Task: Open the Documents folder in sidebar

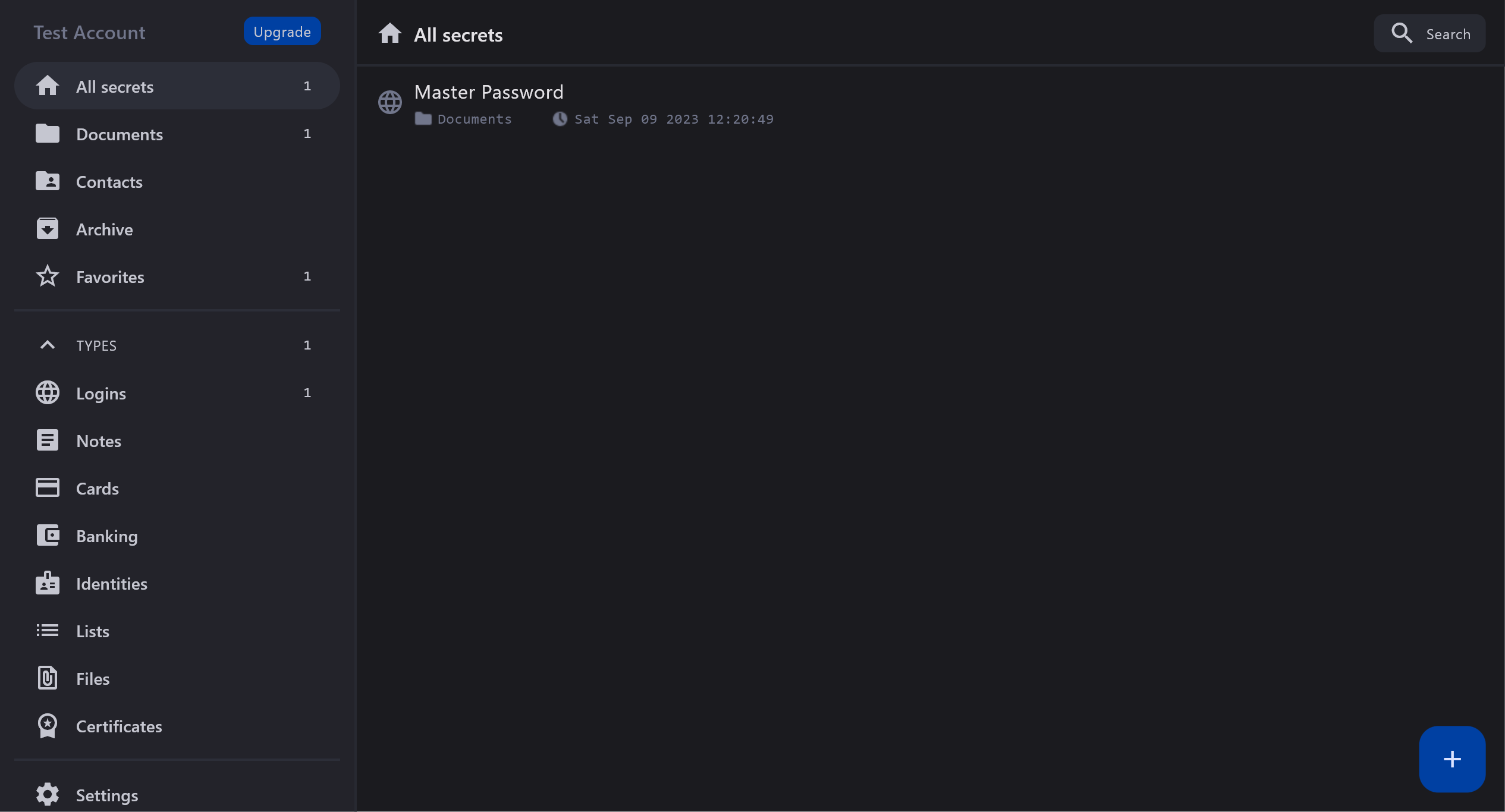Action: (x=119, y=134)
